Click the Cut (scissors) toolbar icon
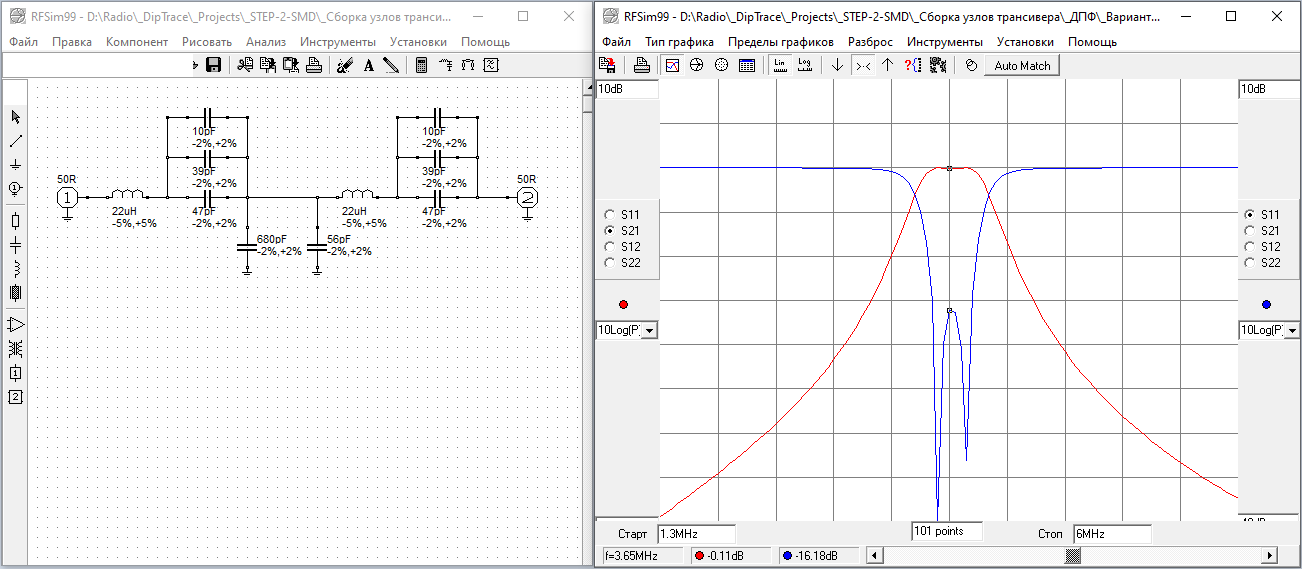 pos(245,65)
